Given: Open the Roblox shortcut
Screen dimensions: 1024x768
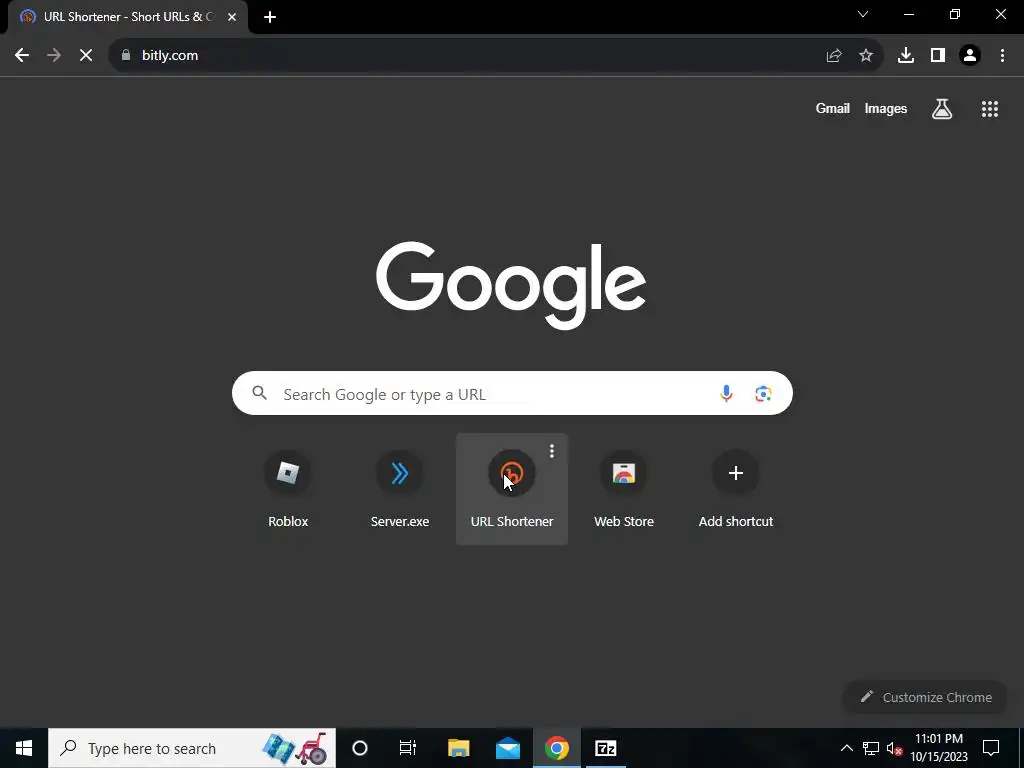Looking at the screenshot, I should pos(288,488).
